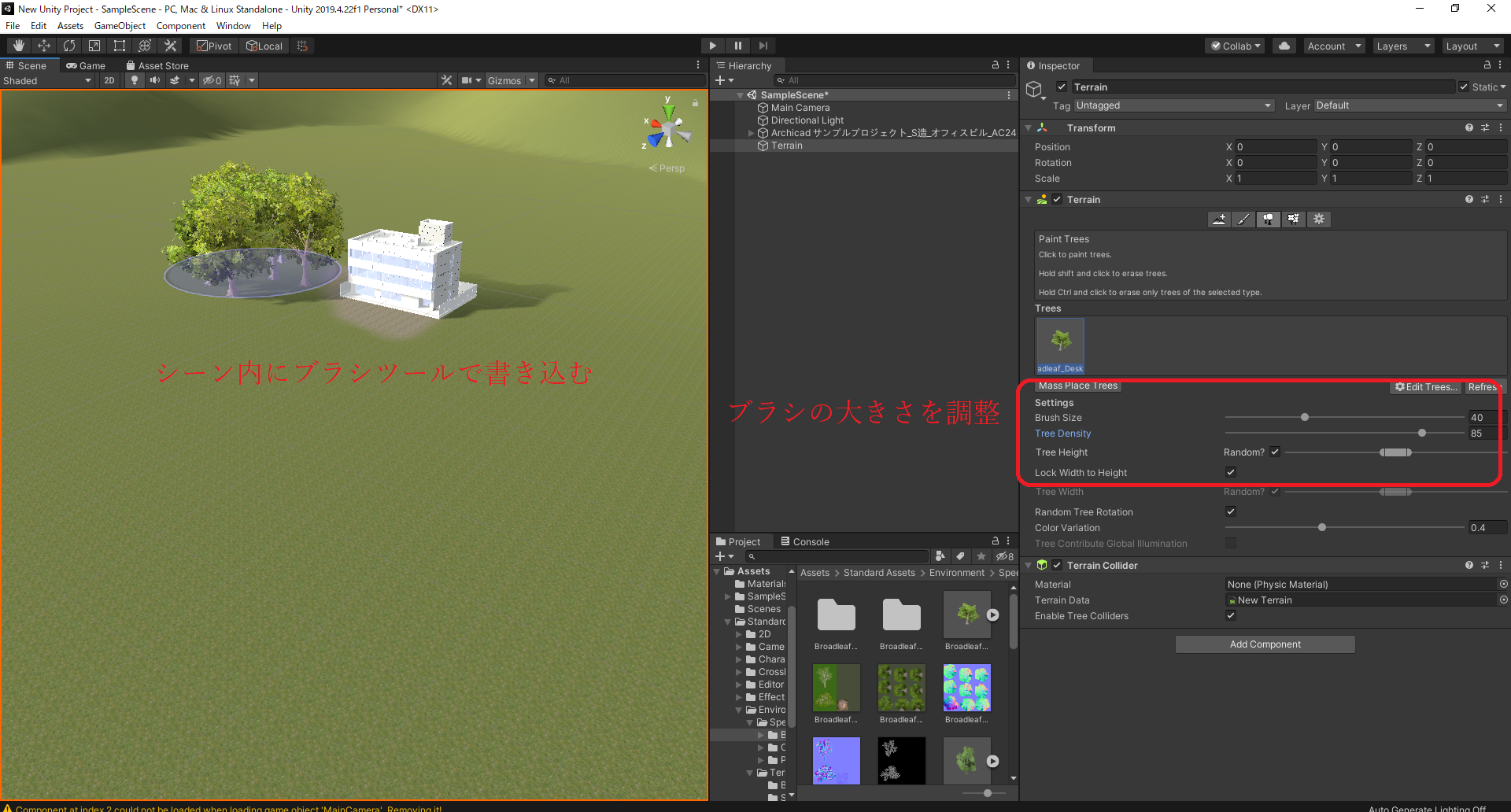Select the Paint Details tool
Viewport: 1511px width, 812px height.
tap(1294, 220)
